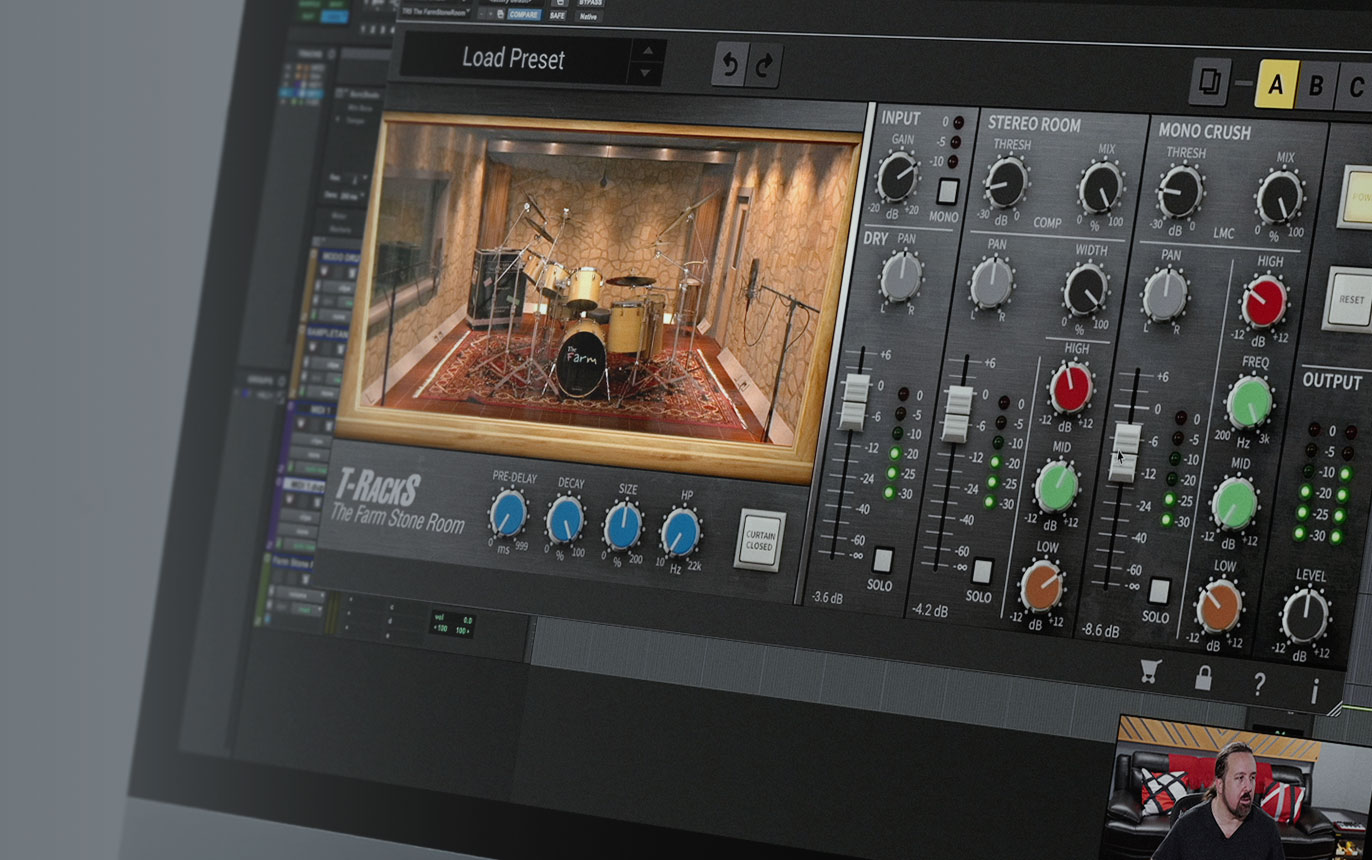Click the blue PRE-DELAY knob

coord(508,514)
